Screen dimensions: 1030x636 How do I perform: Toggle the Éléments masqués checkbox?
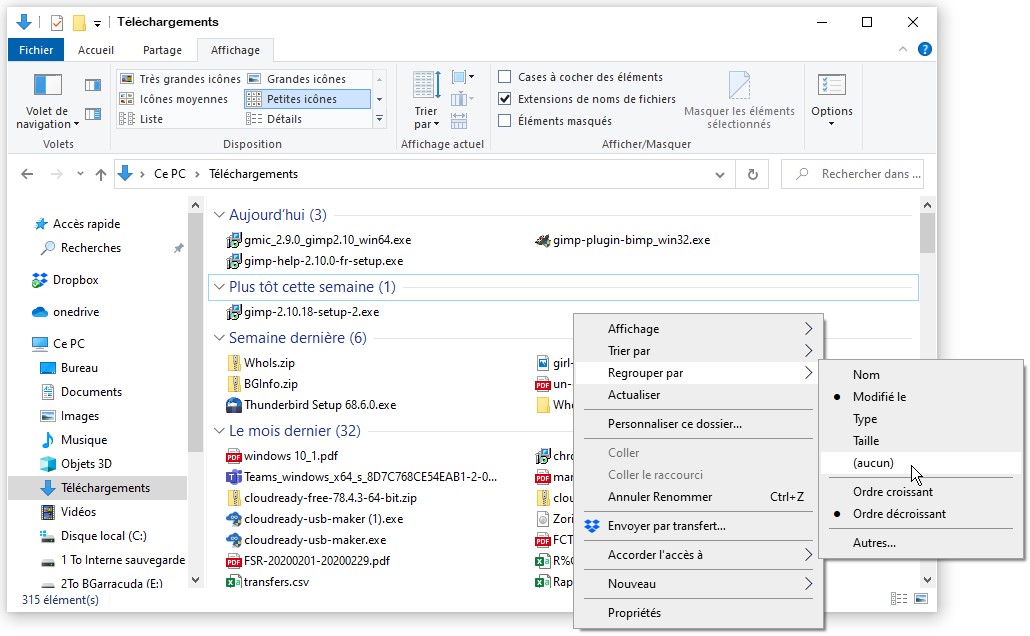point(505,121)
